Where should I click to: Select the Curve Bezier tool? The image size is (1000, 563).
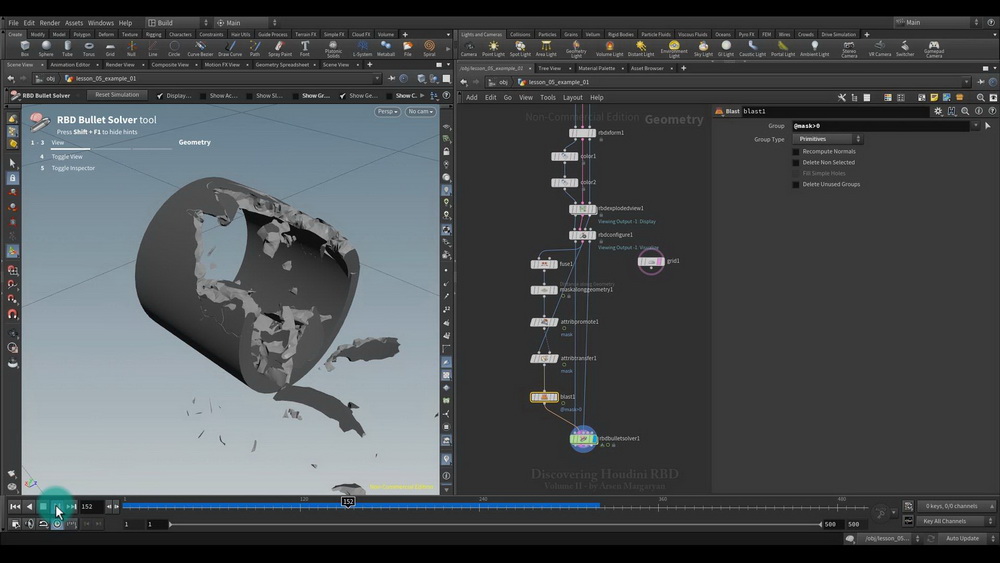pos(200,48)
